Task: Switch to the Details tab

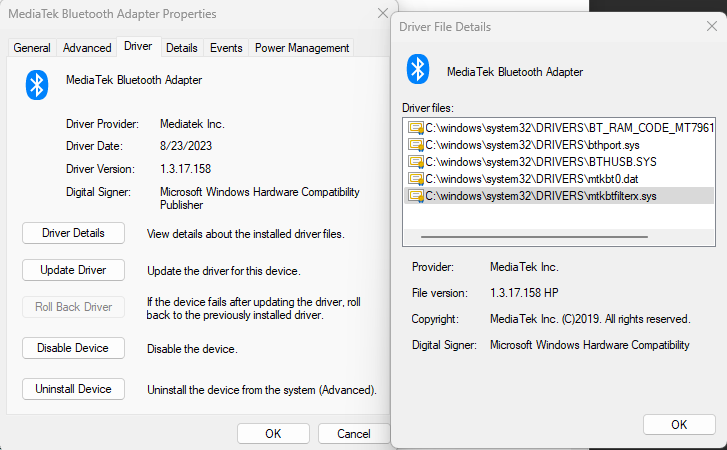Action: tap(181, 48)
